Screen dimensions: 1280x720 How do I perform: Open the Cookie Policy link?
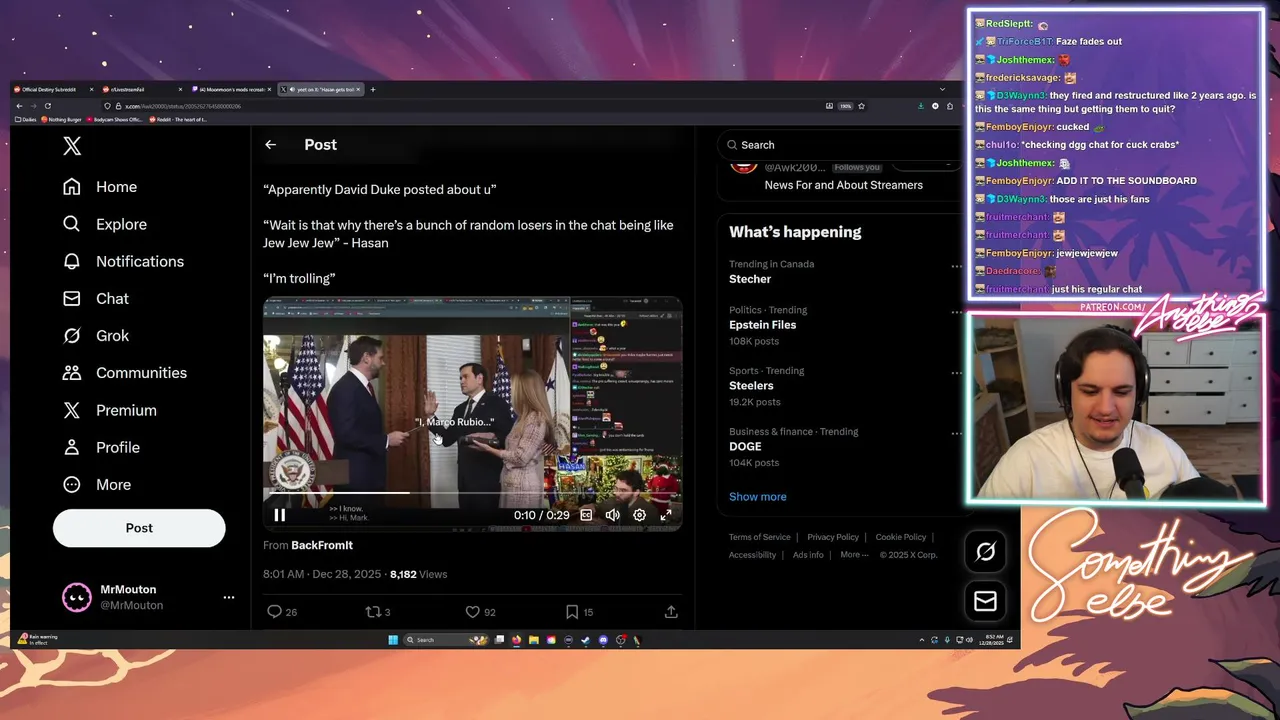(901, 537)
